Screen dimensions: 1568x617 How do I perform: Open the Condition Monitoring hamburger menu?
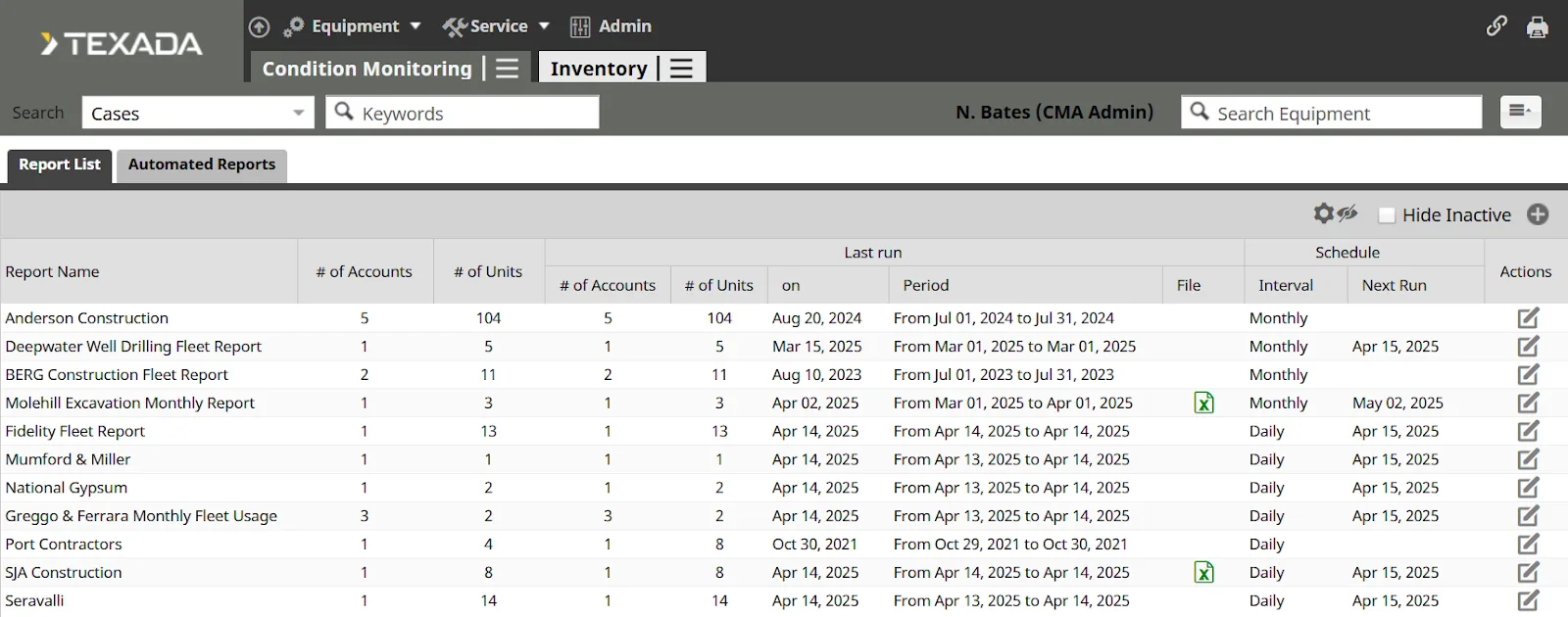[x=507, y=69]
